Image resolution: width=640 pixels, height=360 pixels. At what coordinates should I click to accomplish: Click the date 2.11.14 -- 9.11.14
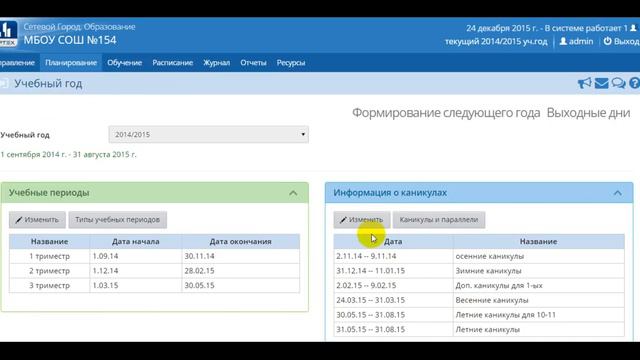(x=366, y=256)
